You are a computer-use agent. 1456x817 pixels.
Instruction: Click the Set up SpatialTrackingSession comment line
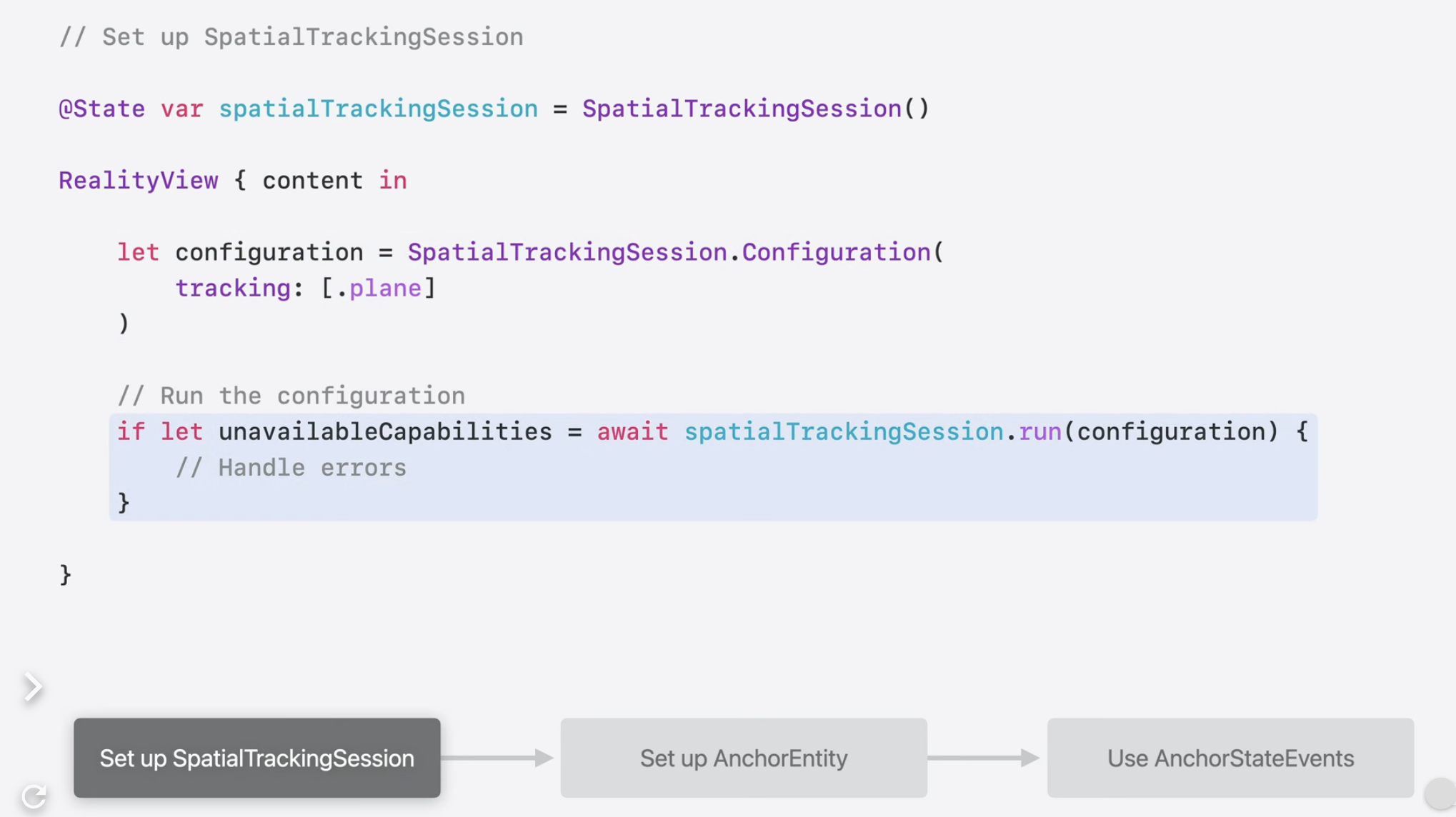click(x=291, y=37)
